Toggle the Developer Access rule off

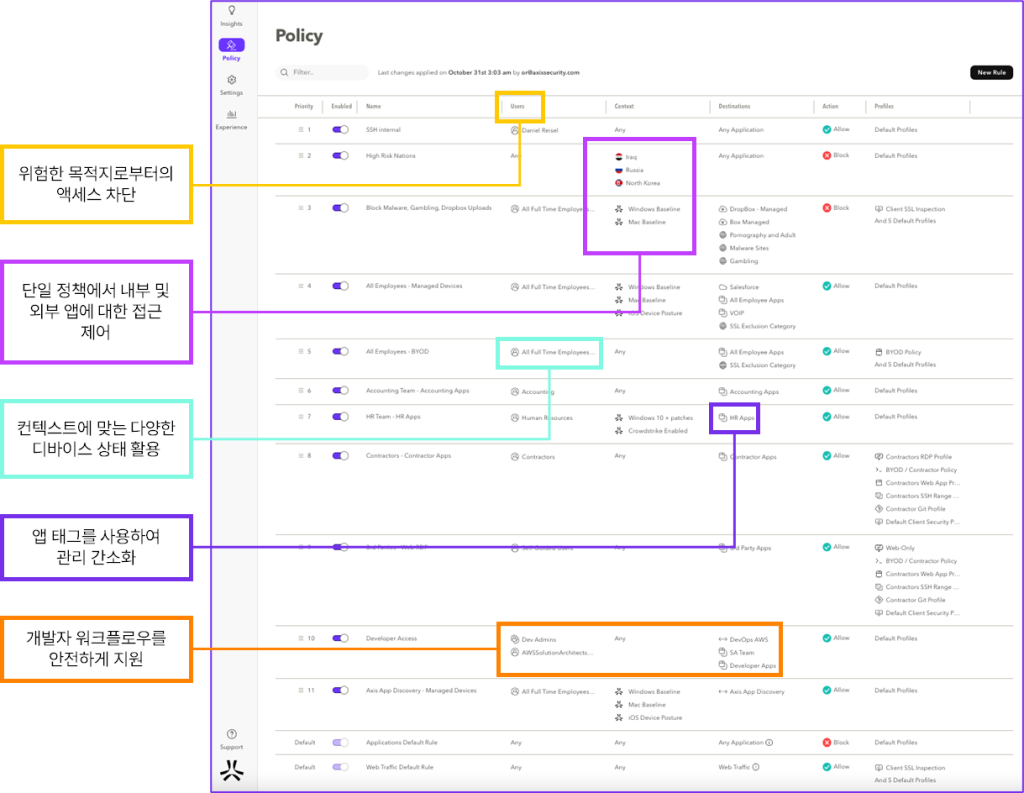(340, 638)
